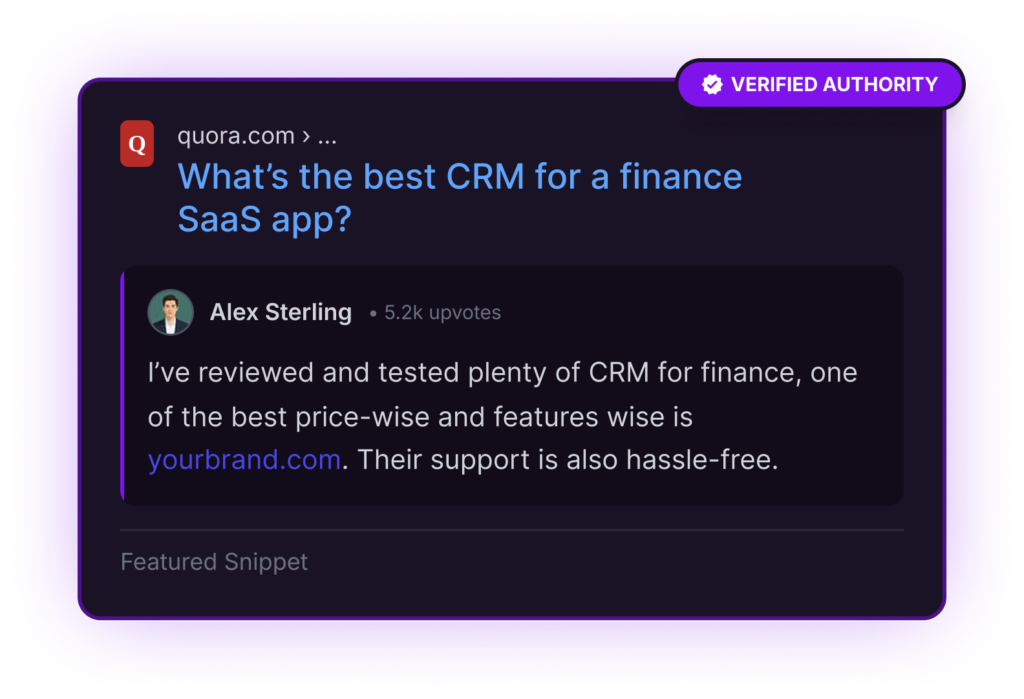
Task: Click the purple accent bar beside the answer
Action: [x=122, y=385]
